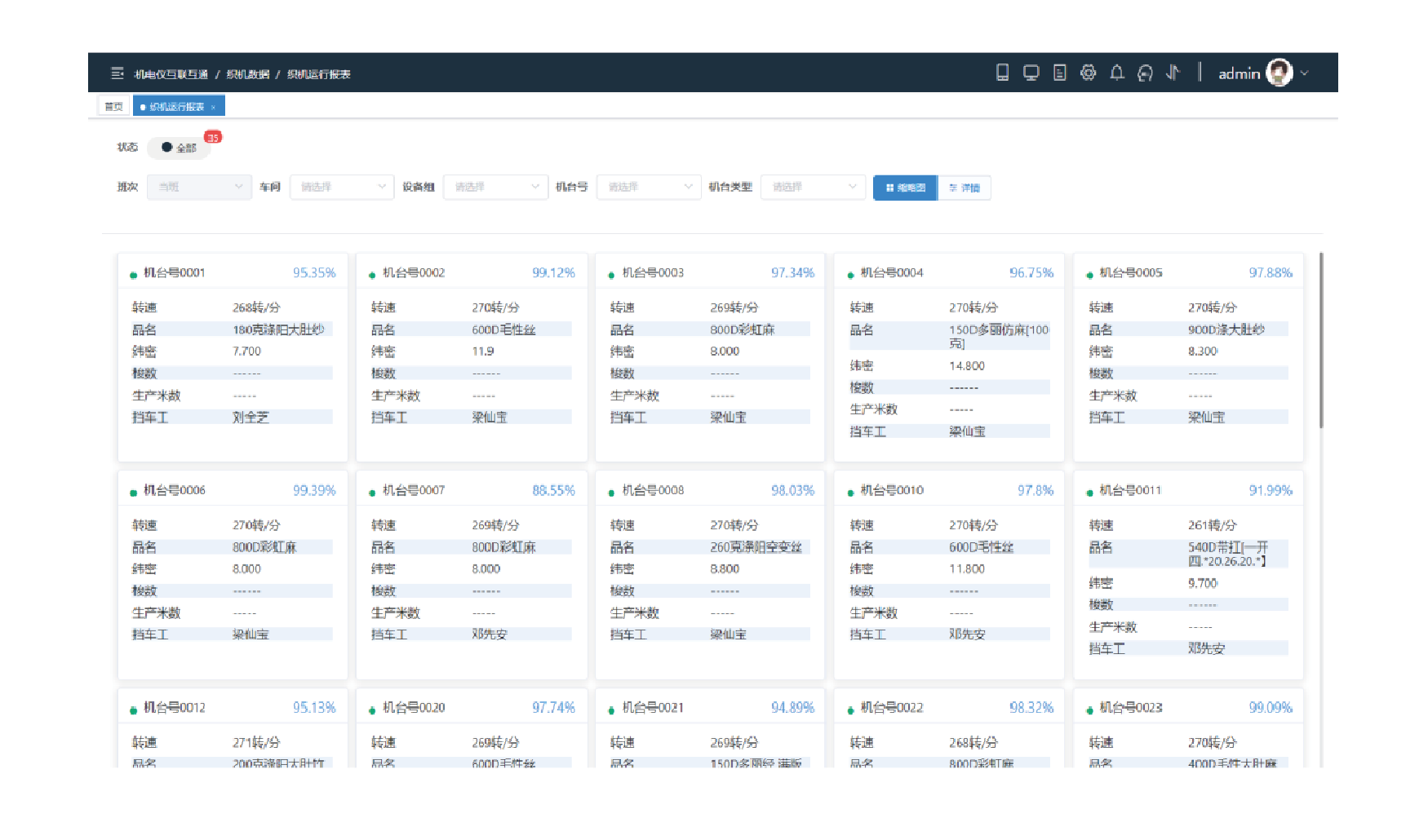Click the green status dot of 机台号0011

point(1089,493)
